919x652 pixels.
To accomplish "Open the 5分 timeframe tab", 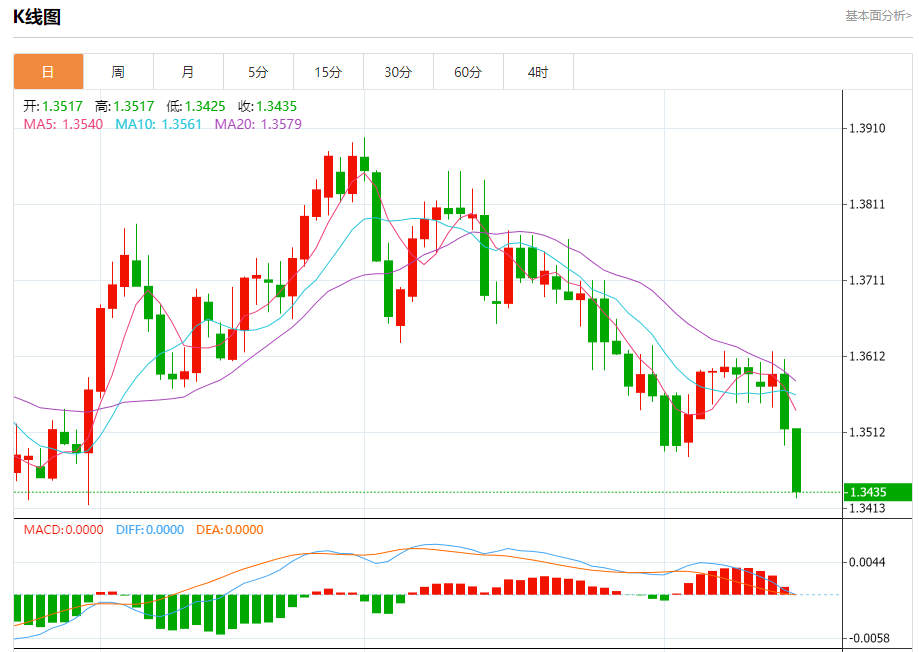I will (x=258, y=72).
